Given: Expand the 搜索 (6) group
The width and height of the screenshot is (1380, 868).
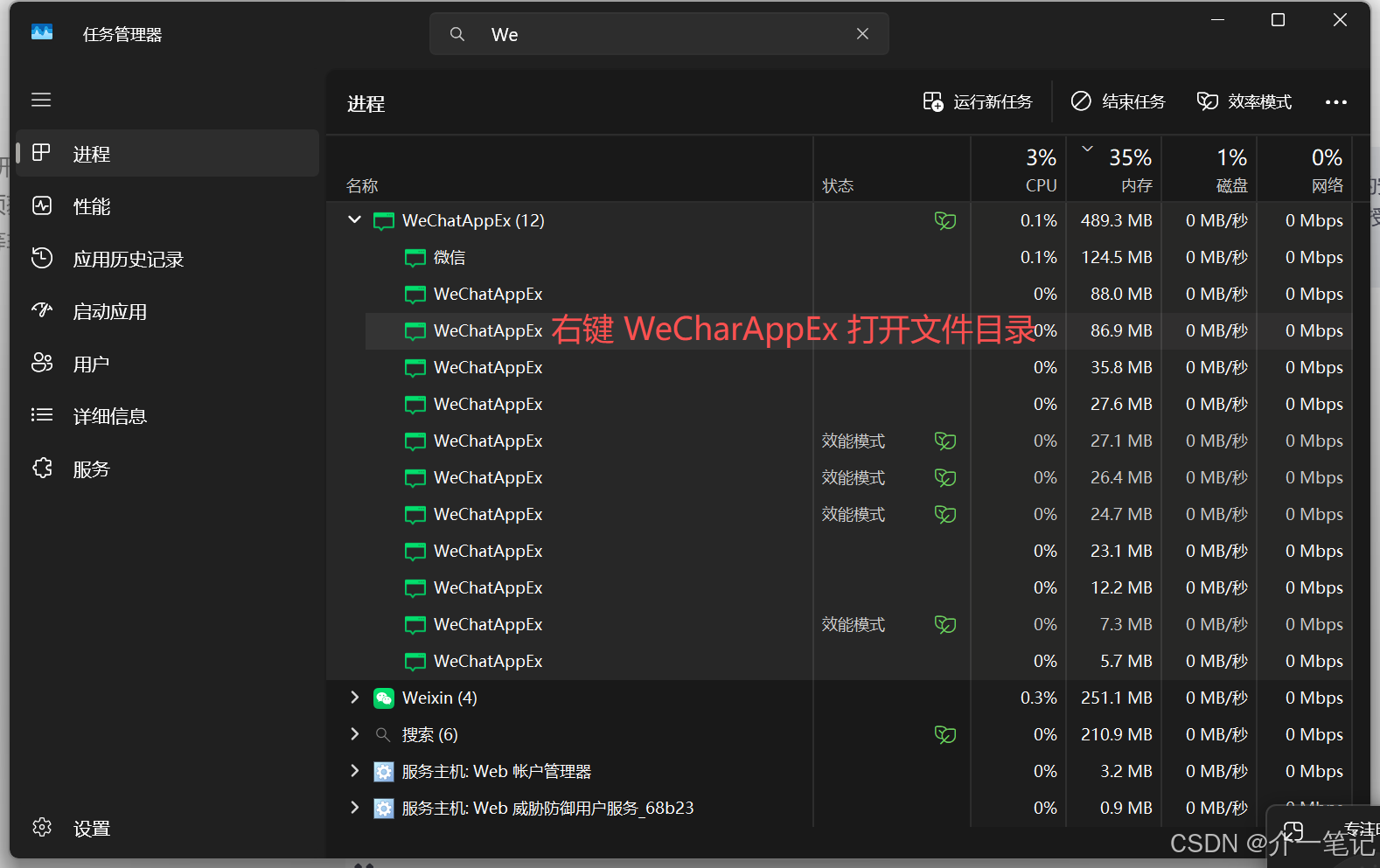Looking at the screenshot, I should point(354,733).
